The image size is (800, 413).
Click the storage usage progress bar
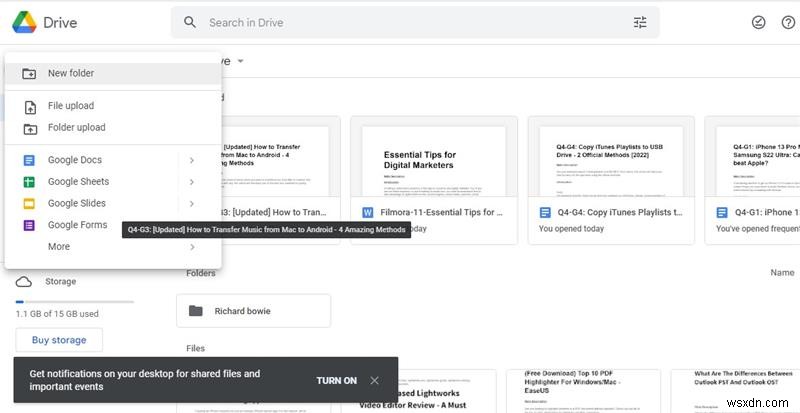point(75,302)
